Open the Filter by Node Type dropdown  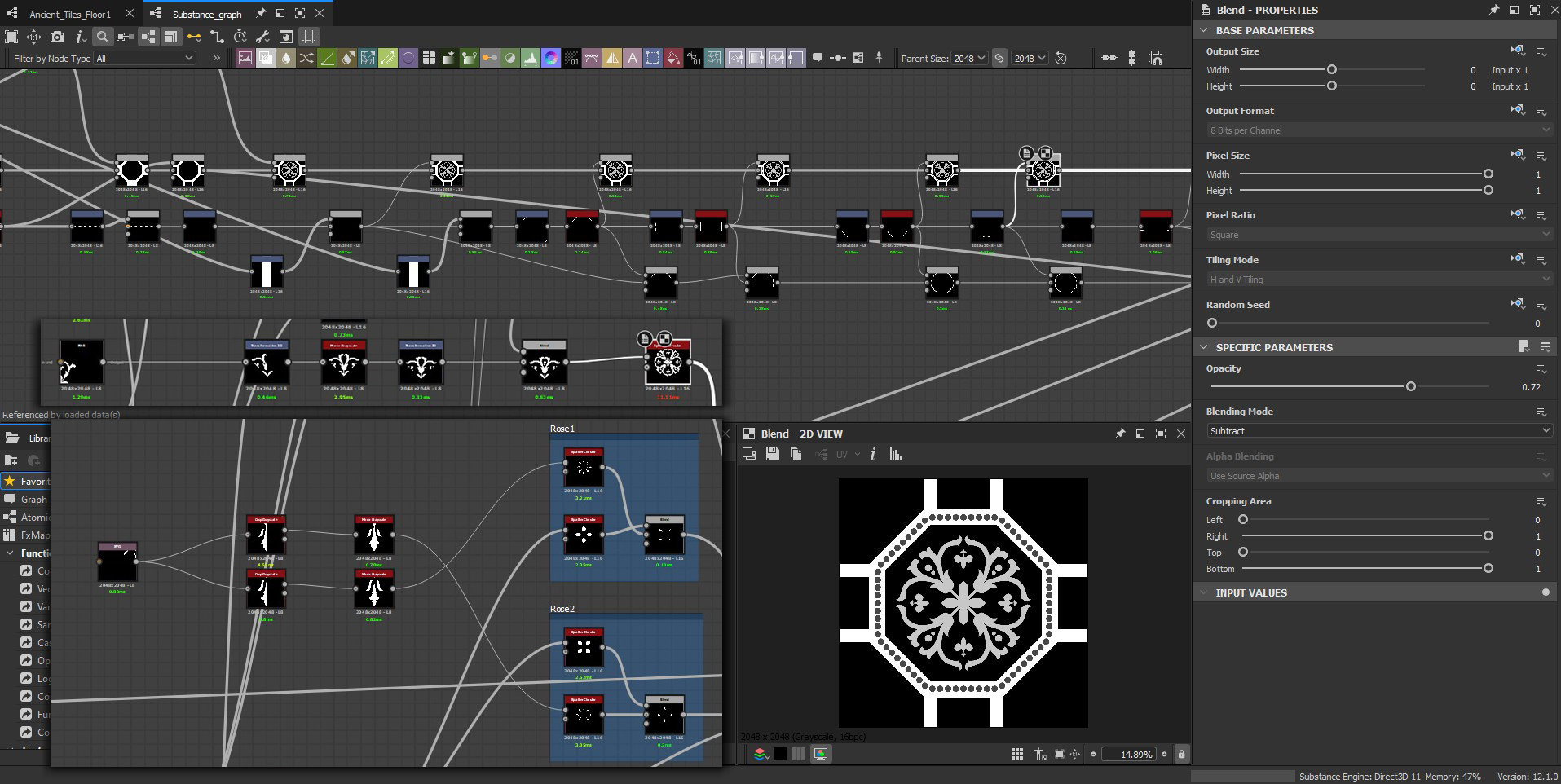click(x=145, y=59)
